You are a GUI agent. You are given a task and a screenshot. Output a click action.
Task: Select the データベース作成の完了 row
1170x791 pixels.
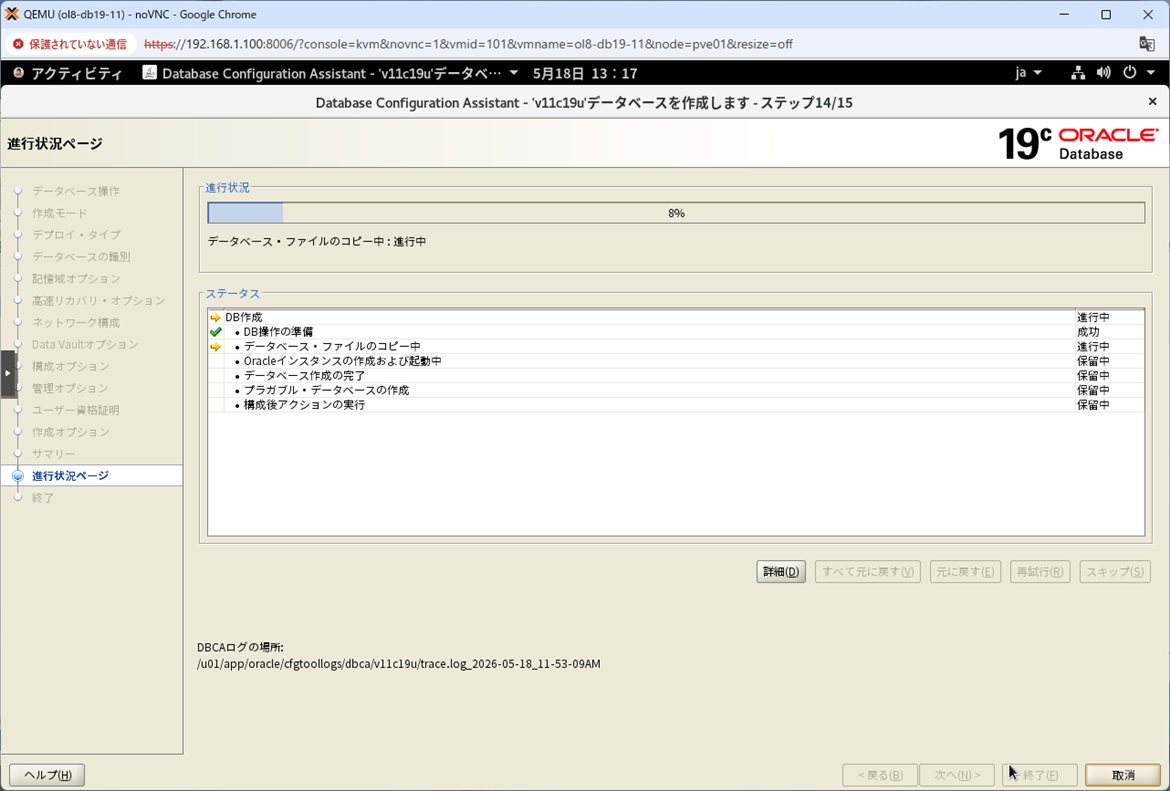click(675, 375)
